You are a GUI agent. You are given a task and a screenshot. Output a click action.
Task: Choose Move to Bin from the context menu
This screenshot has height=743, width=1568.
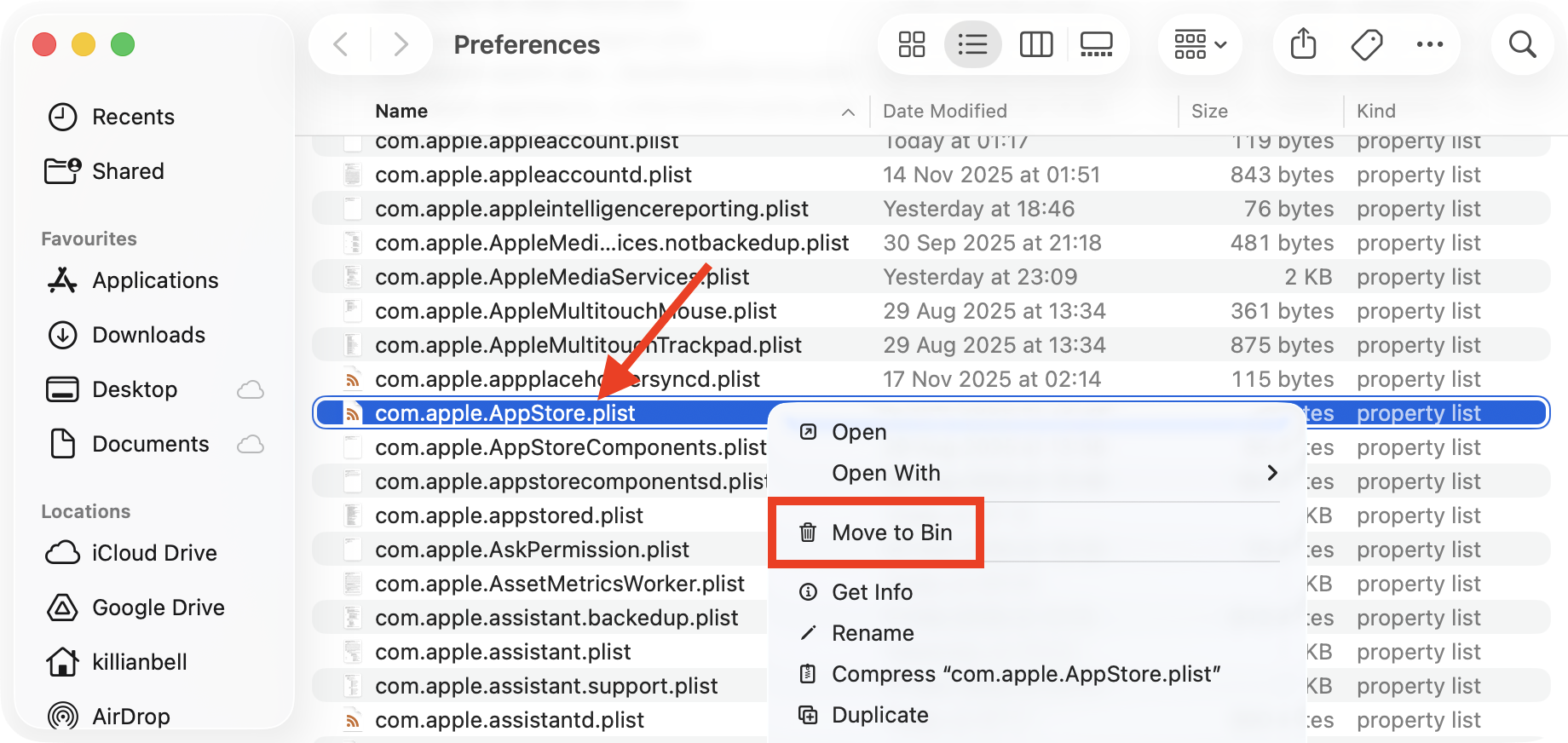[x=893, y=532]
